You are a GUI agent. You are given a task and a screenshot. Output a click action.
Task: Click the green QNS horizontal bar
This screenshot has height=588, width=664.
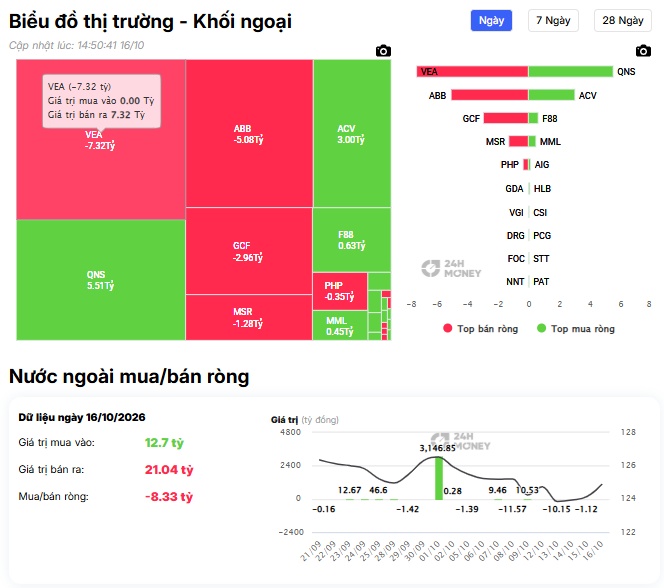[571, 72]
